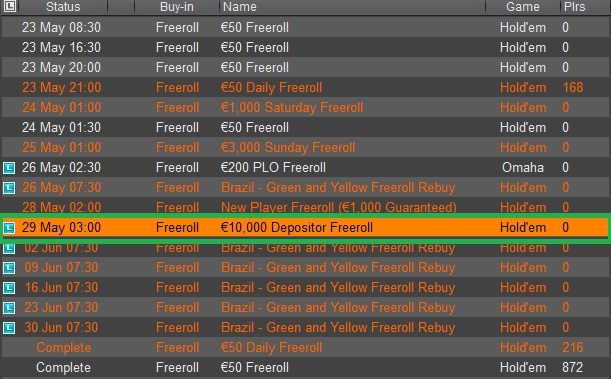This screenshot has height=379, width=611.
Task: Click the blue icon beside 16 Jun 07:30
Action: point(9,288)
